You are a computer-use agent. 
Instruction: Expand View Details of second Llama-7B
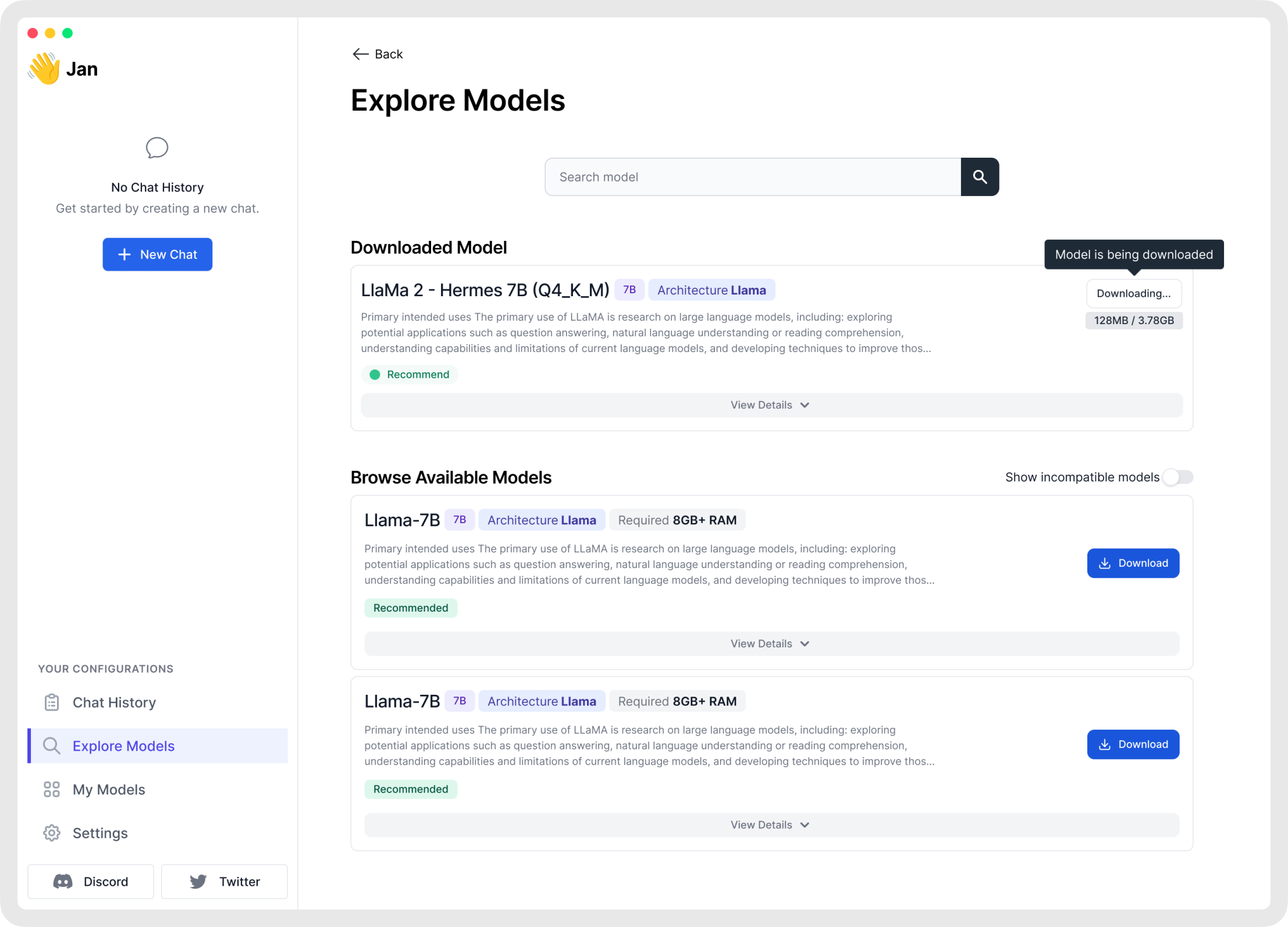[x=771, y=825]
